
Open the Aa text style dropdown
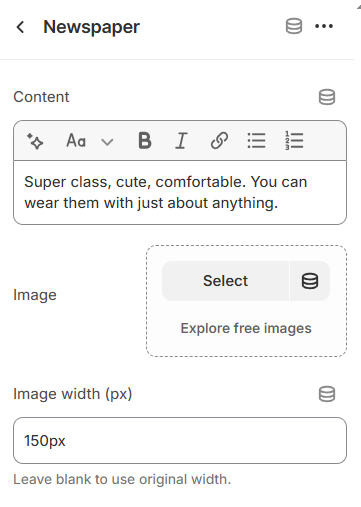89,141
